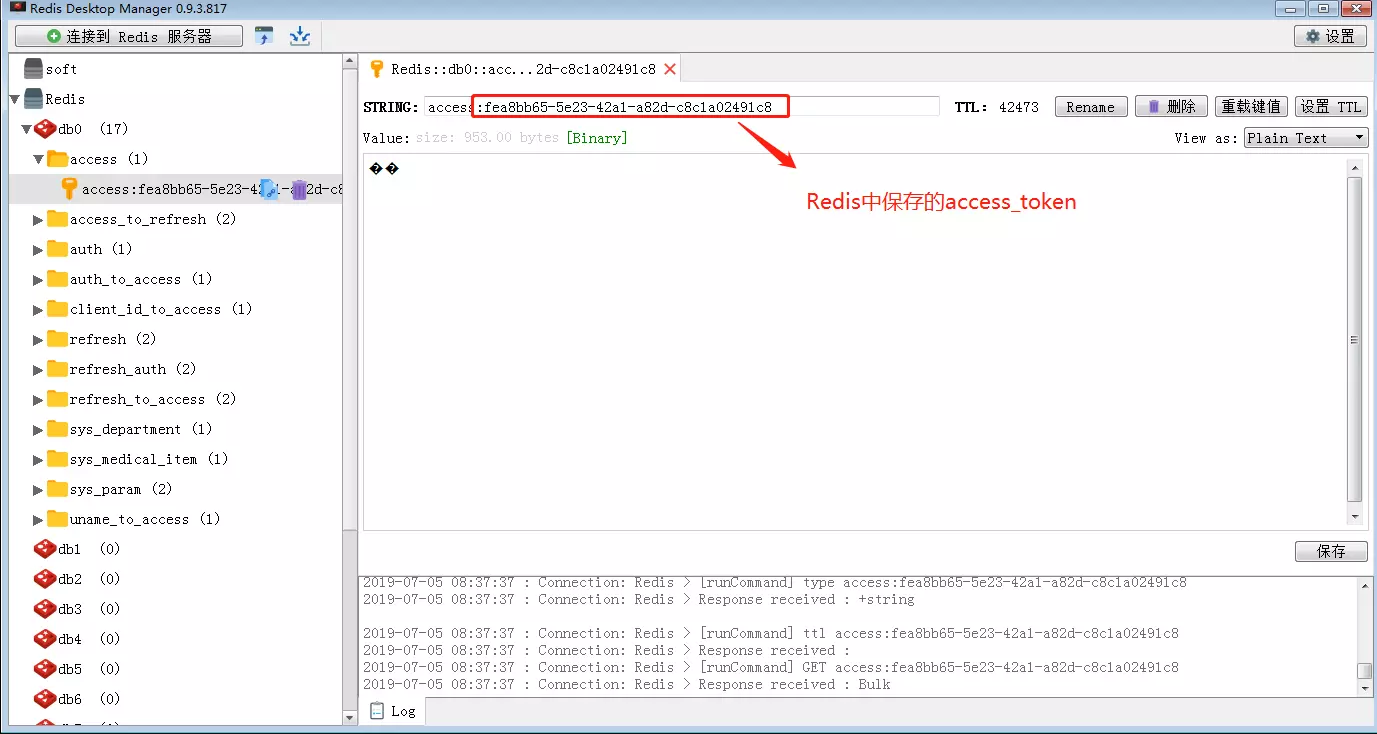Image resolution: width=1377 pixels, height=734 pixels.
Task: Click the value editor scrollbar up arrow
Action: pyautogui.click(x=1355, y=167)
